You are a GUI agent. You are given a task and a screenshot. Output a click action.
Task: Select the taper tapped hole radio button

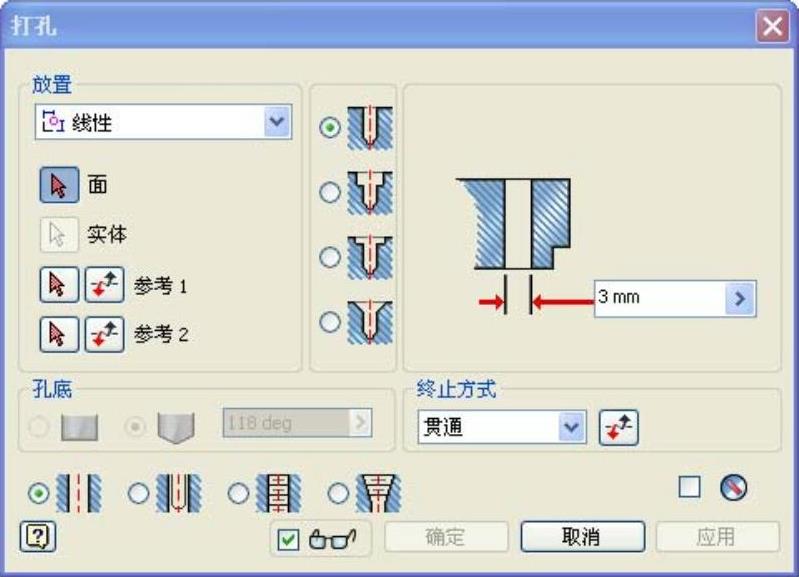point(338,493)
